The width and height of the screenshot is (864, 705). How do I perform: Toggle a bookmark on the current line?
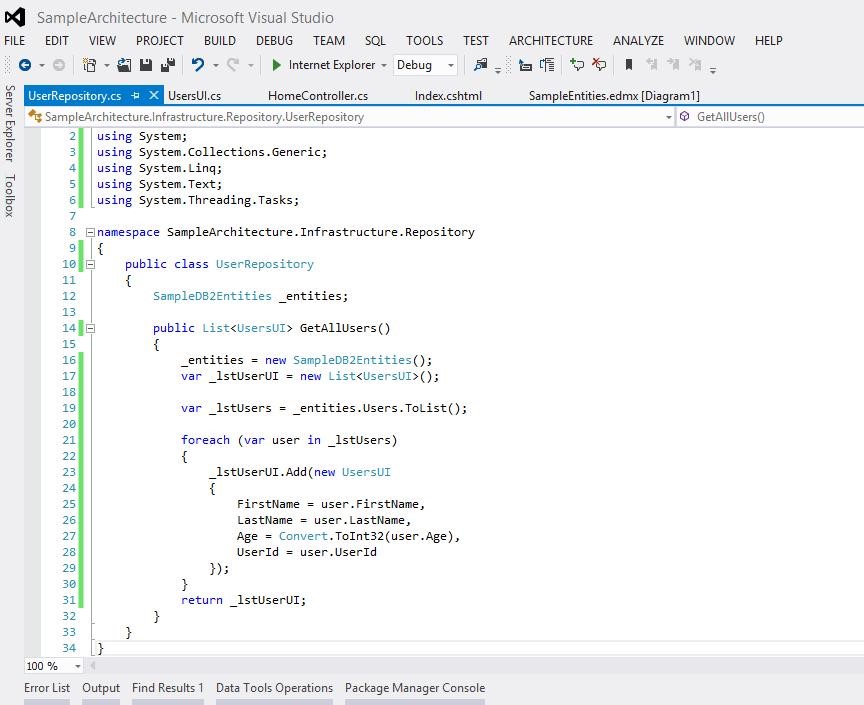[x=630, y=65]
